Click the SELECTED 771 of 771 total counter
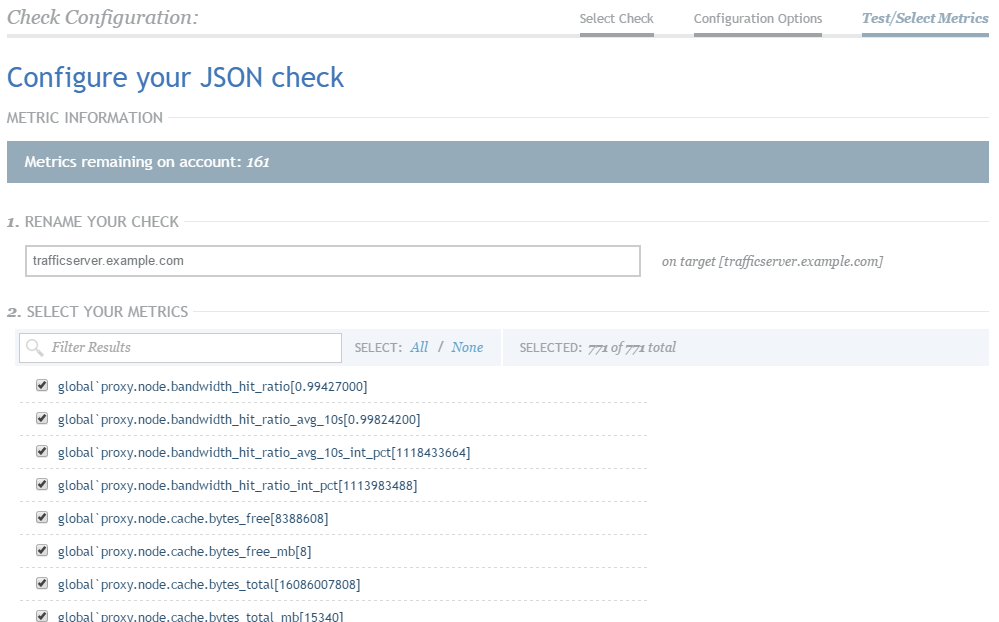The height and width of the screenshot is (622, 999). click(597, 347)
